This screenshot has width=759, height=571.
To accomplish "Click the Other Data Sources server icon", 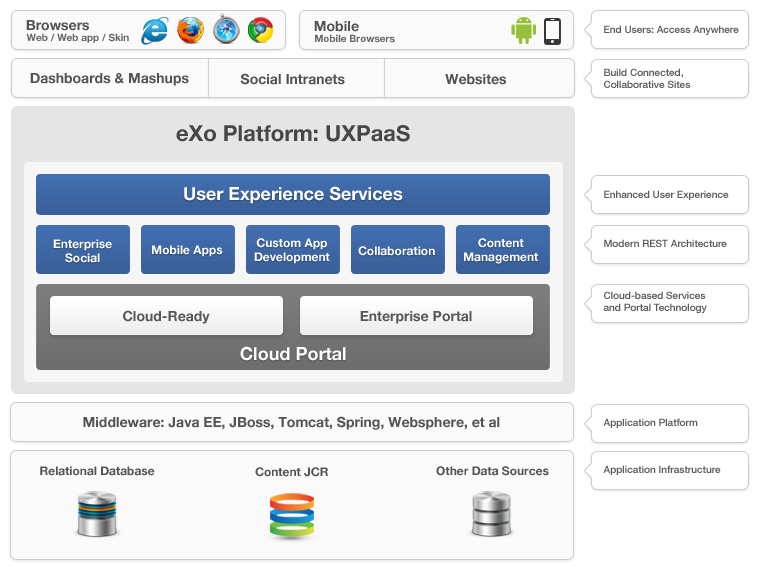I will (x=491, y=514).
